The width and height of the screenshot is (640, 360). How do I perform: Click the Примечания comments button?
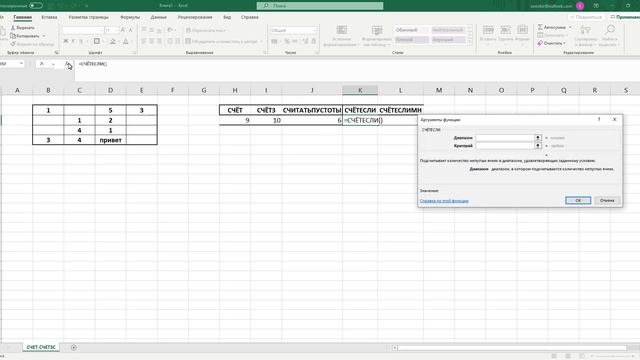[625, 17]
